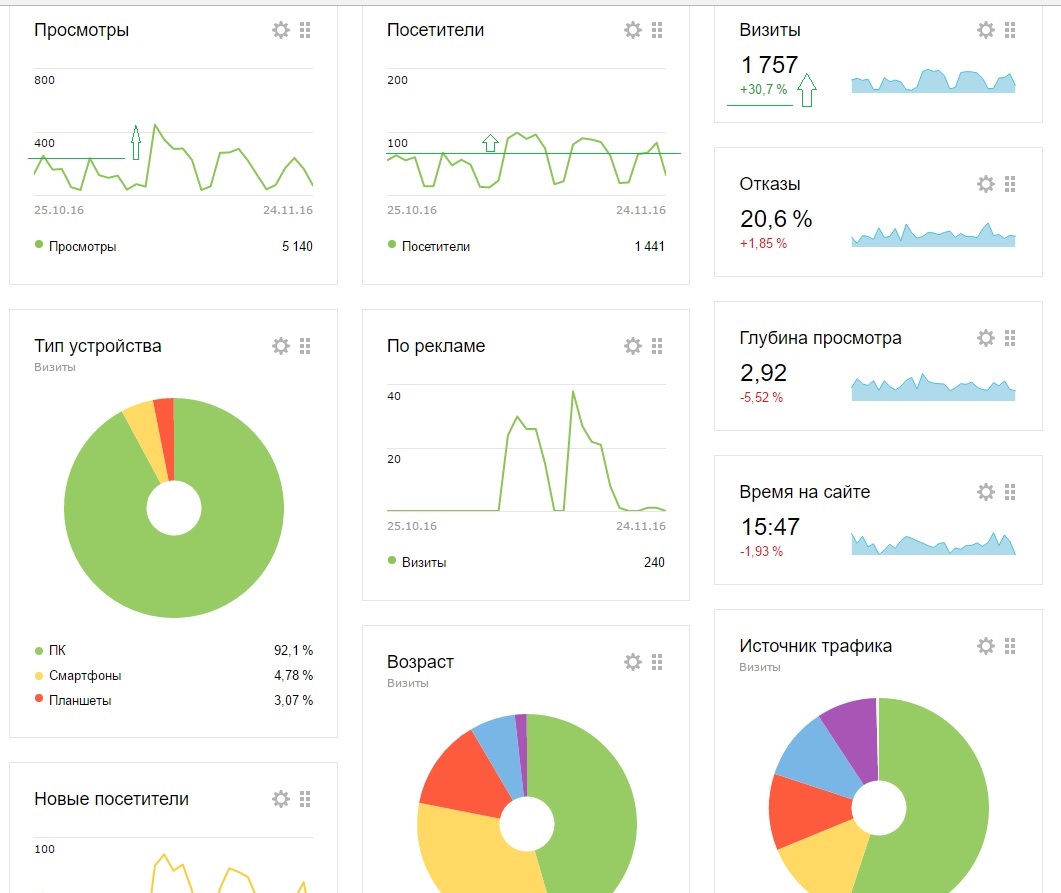Toggle the Планшеты legend entry
1061x893 pixels.
pyautogui.click(x=79, y=700)
